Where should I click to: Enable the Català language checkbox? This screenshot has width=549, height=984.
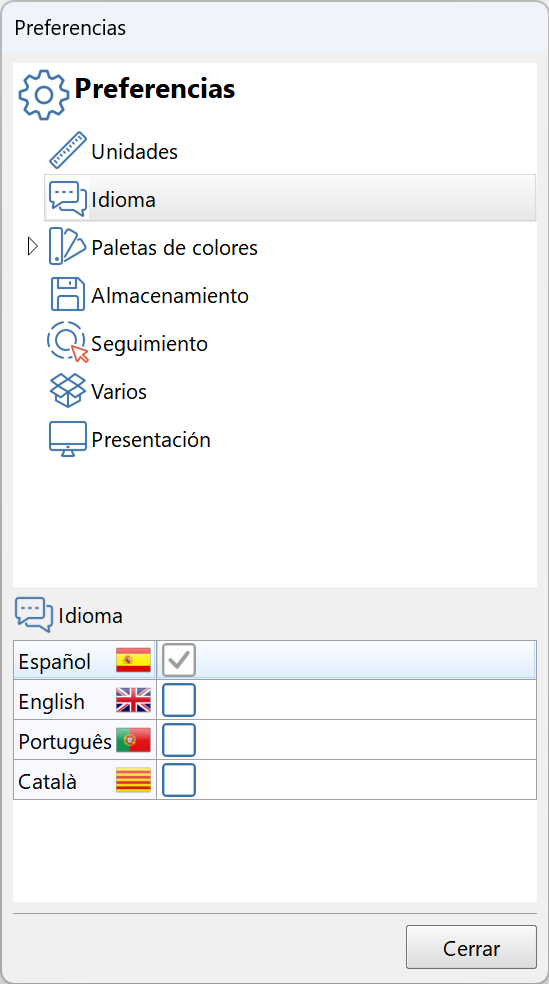(x=179, y=780)
